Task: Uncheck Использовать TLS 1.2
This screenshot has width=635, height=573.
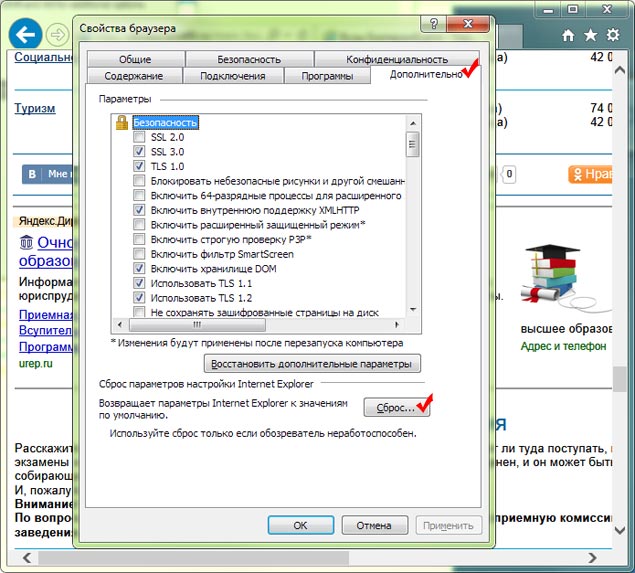Action: (139, 298)
